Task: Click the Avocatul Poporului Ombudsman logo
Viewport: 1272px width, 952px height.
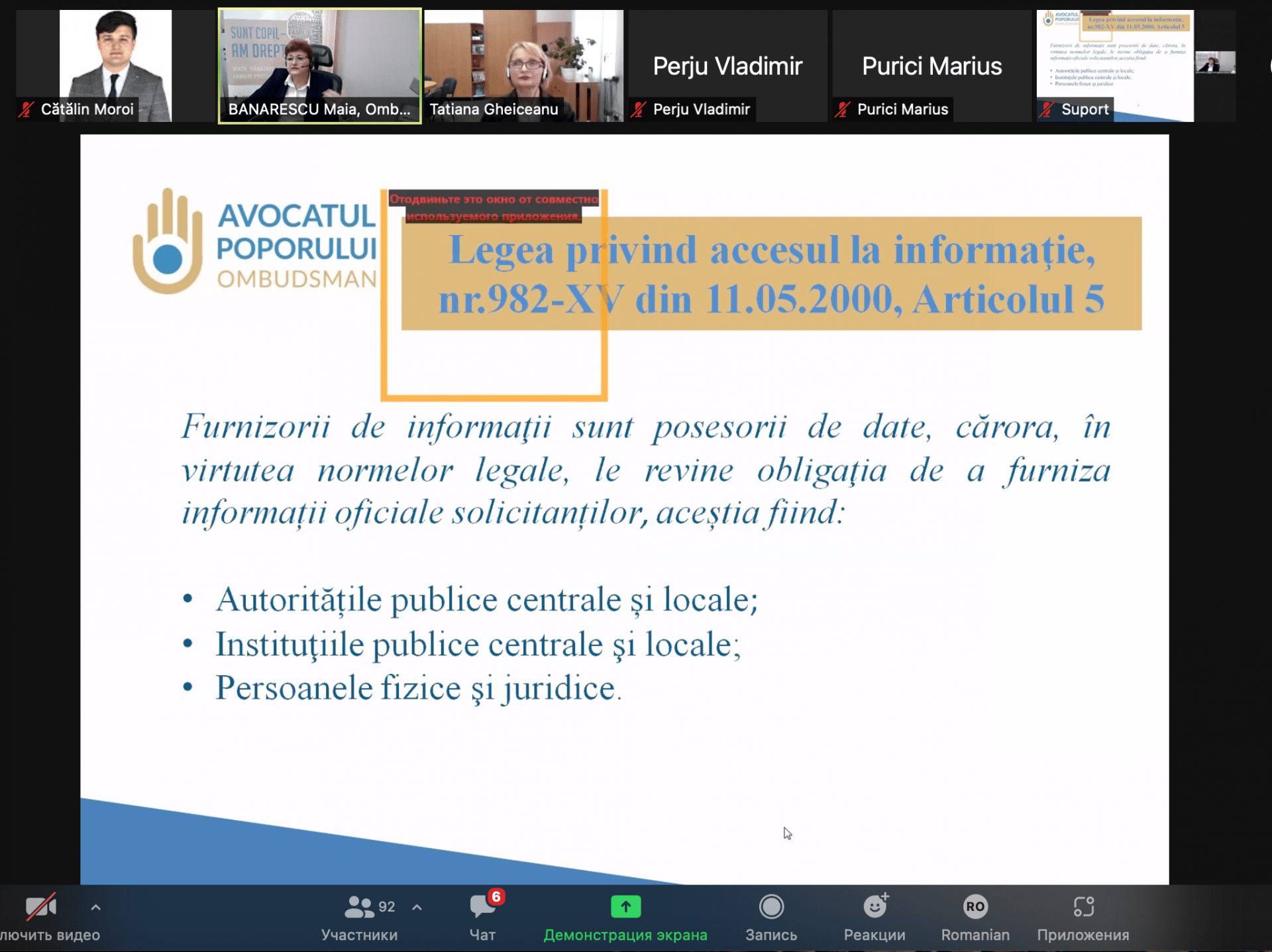Action: click(x=255, y=242)
